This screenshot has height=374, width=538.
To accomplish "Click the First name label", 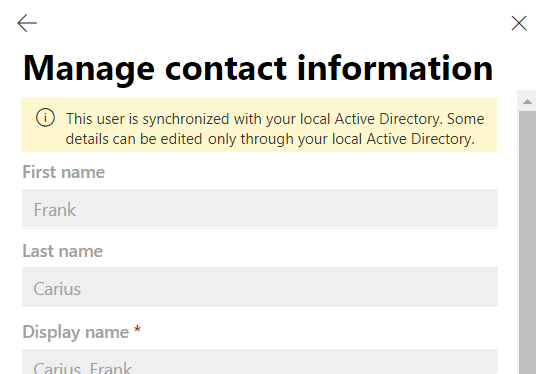I will click(x=63, y=172).
